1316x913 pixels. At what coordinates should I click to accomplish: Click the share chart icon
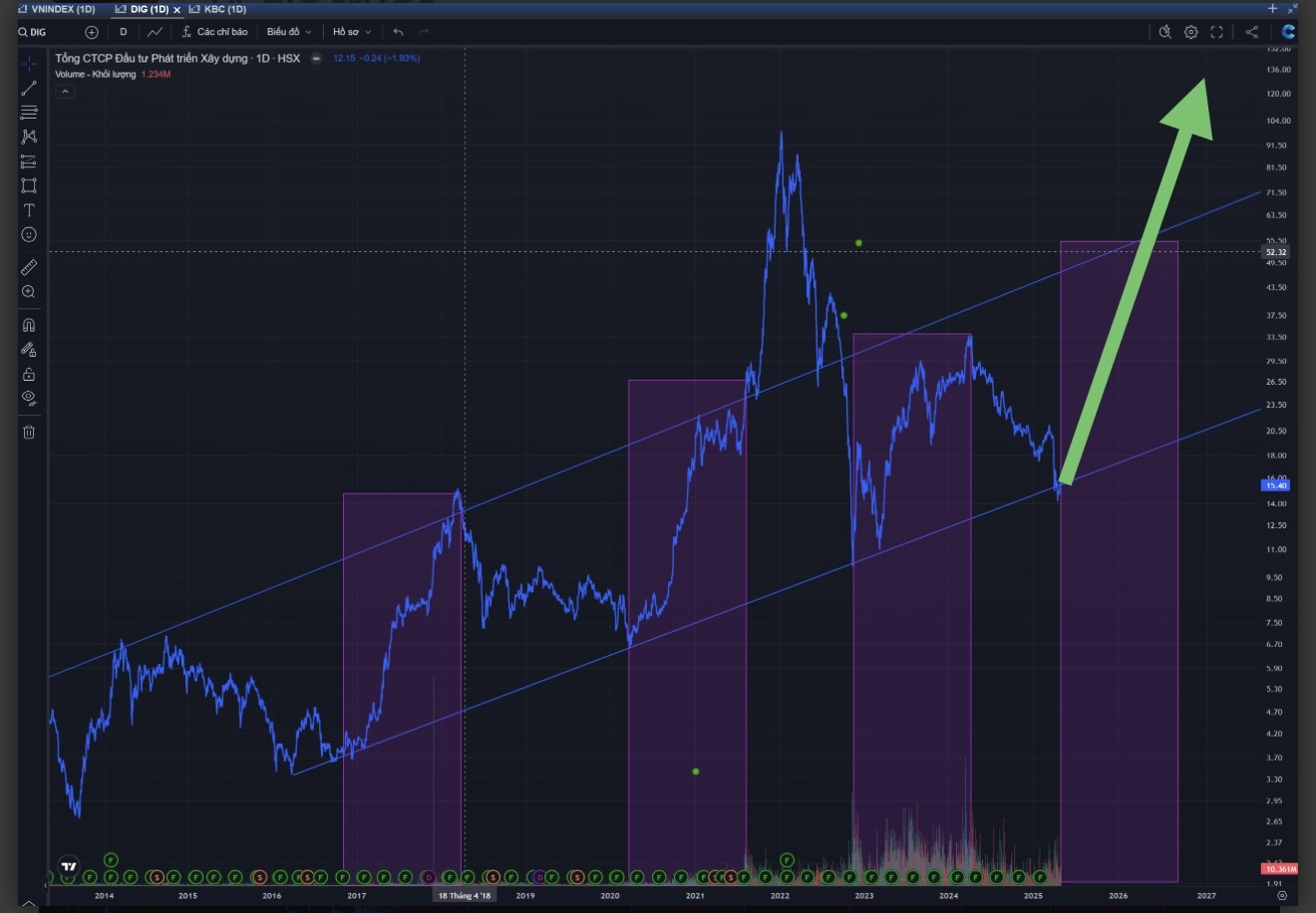click(x=1252, y=32)
